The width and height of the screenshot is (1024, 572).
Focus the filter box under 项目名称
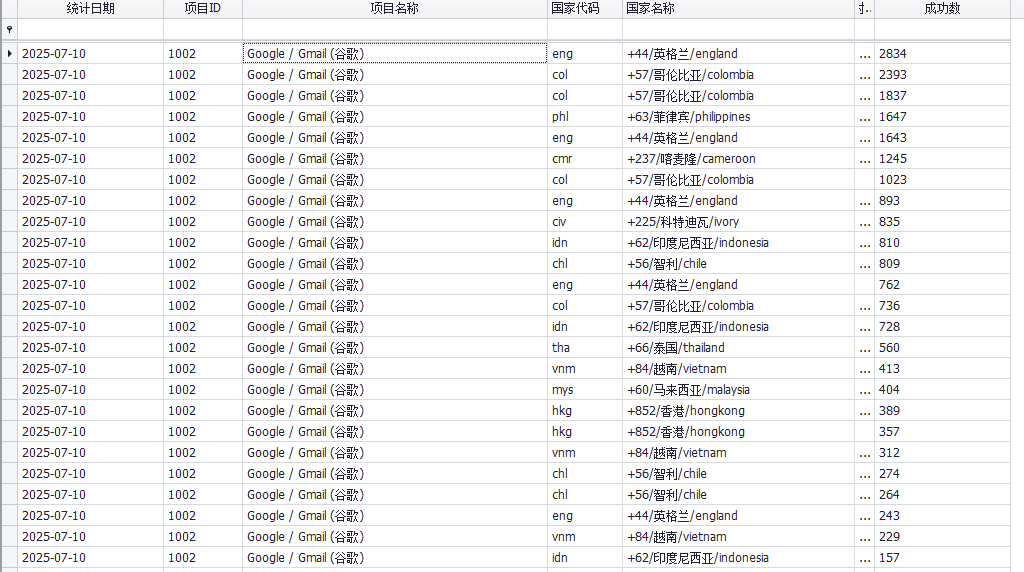[x=394, y=29]
